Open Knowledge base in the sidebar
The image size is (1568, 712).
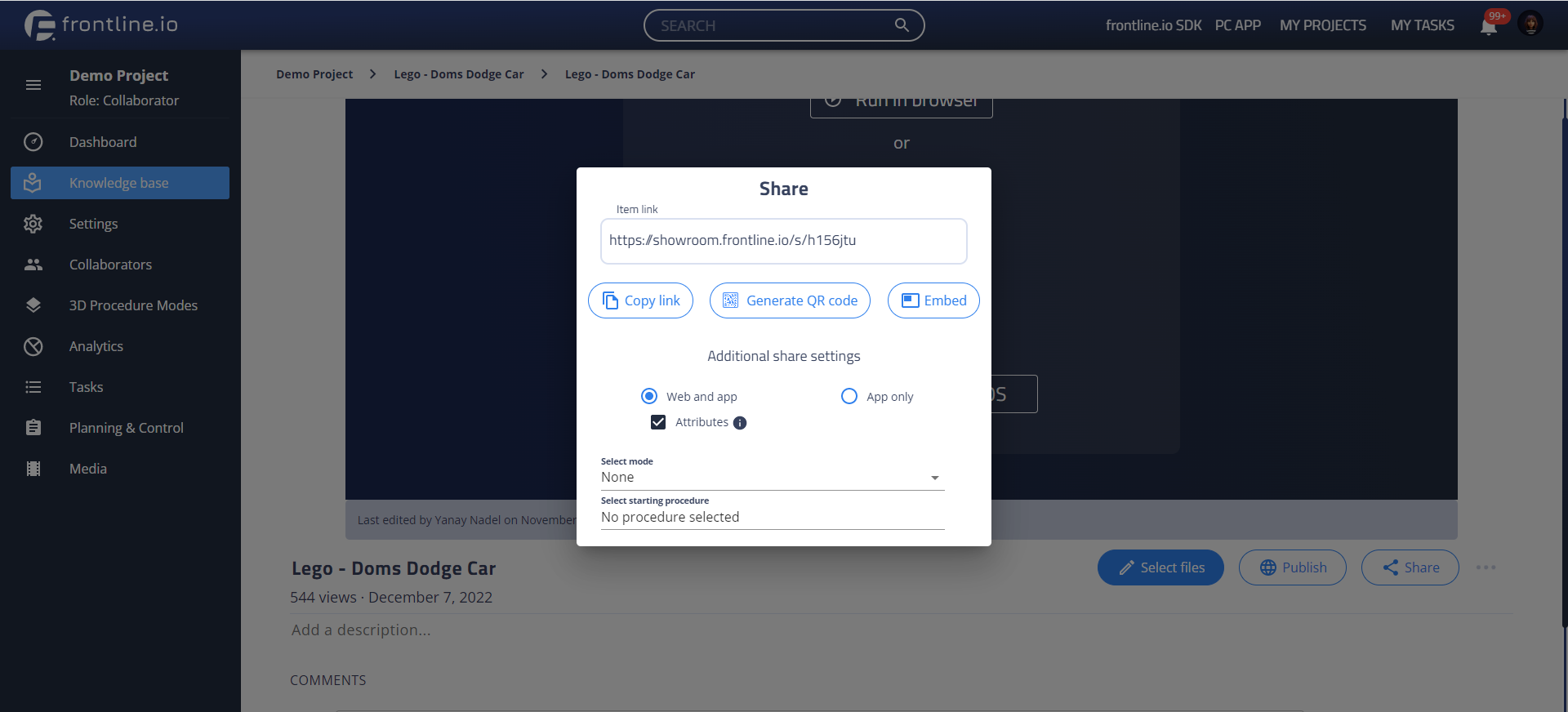click(120, 183)
